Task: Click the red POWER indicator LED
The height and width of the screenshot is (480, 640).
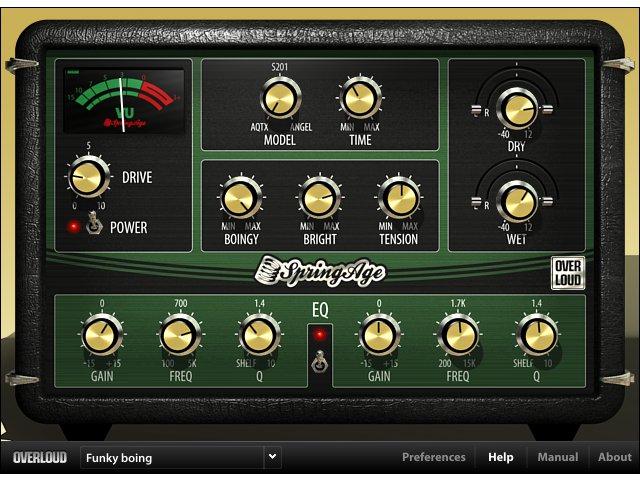Action: click(74, 227)
